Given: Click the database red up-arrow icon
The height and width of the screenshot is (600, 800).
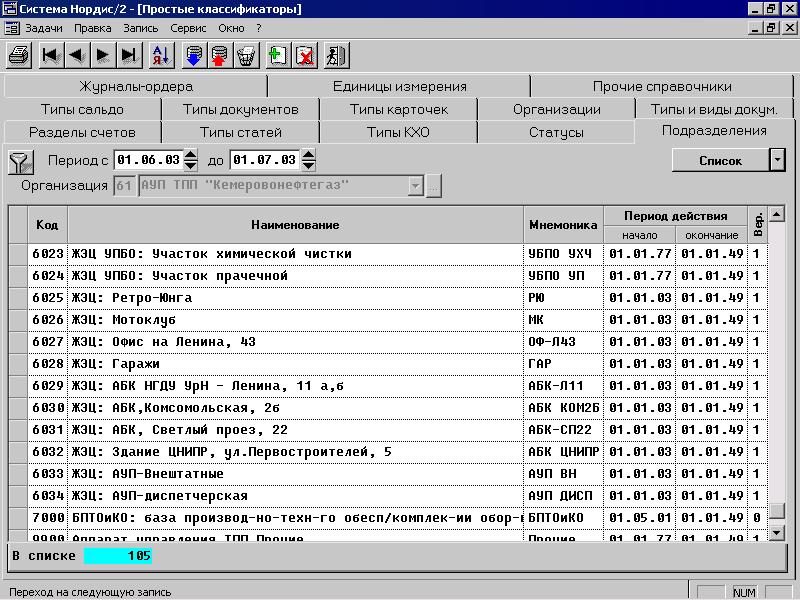Looking at the screenshot, I should click(x=220, y=55).
